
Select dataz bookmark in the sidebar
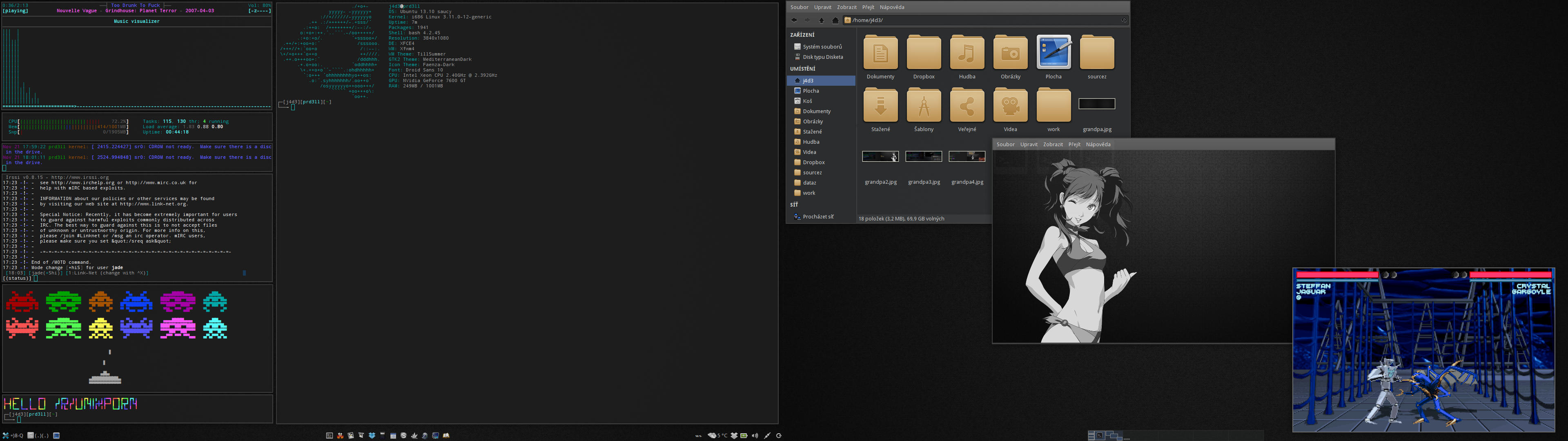point(822,183)
